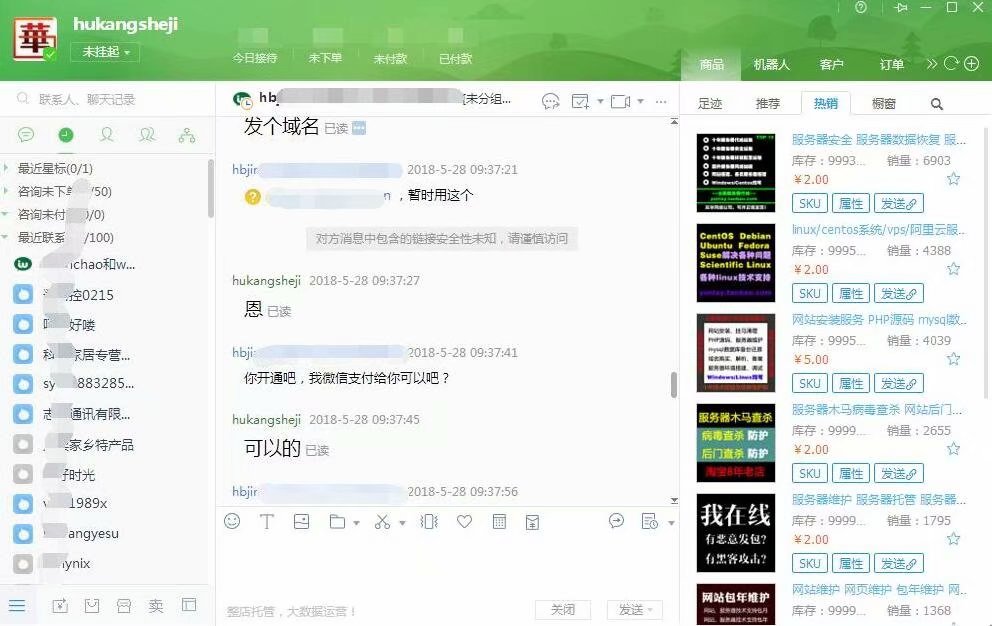
Task: Click 属性 button for trojan removal product
Action: point(851,473)
